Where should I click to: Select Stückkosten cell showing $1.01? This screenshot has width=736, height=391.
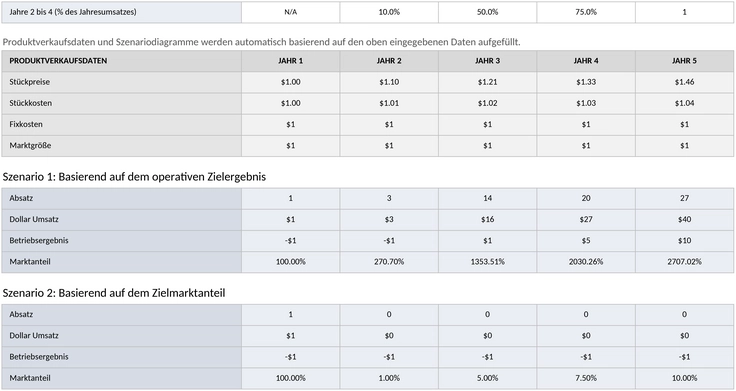389,103
